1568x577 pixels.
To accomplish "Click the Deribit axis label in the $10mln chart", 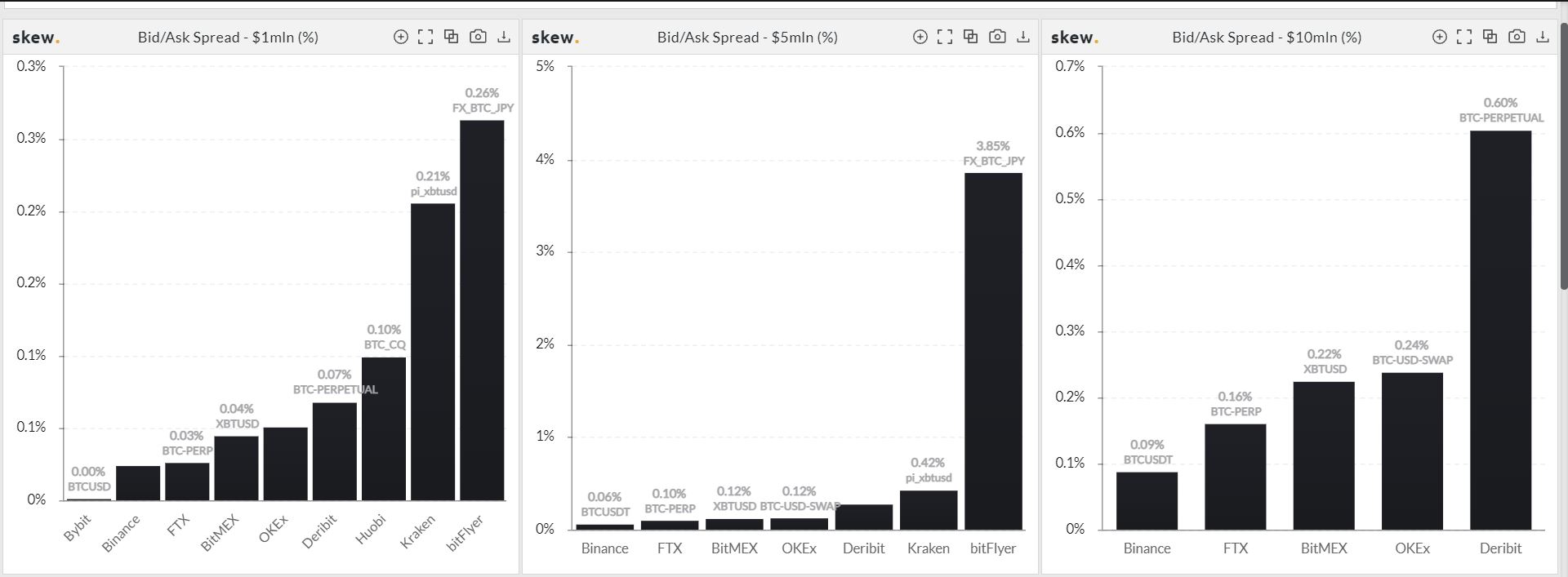I will (x=1501, y=548).
